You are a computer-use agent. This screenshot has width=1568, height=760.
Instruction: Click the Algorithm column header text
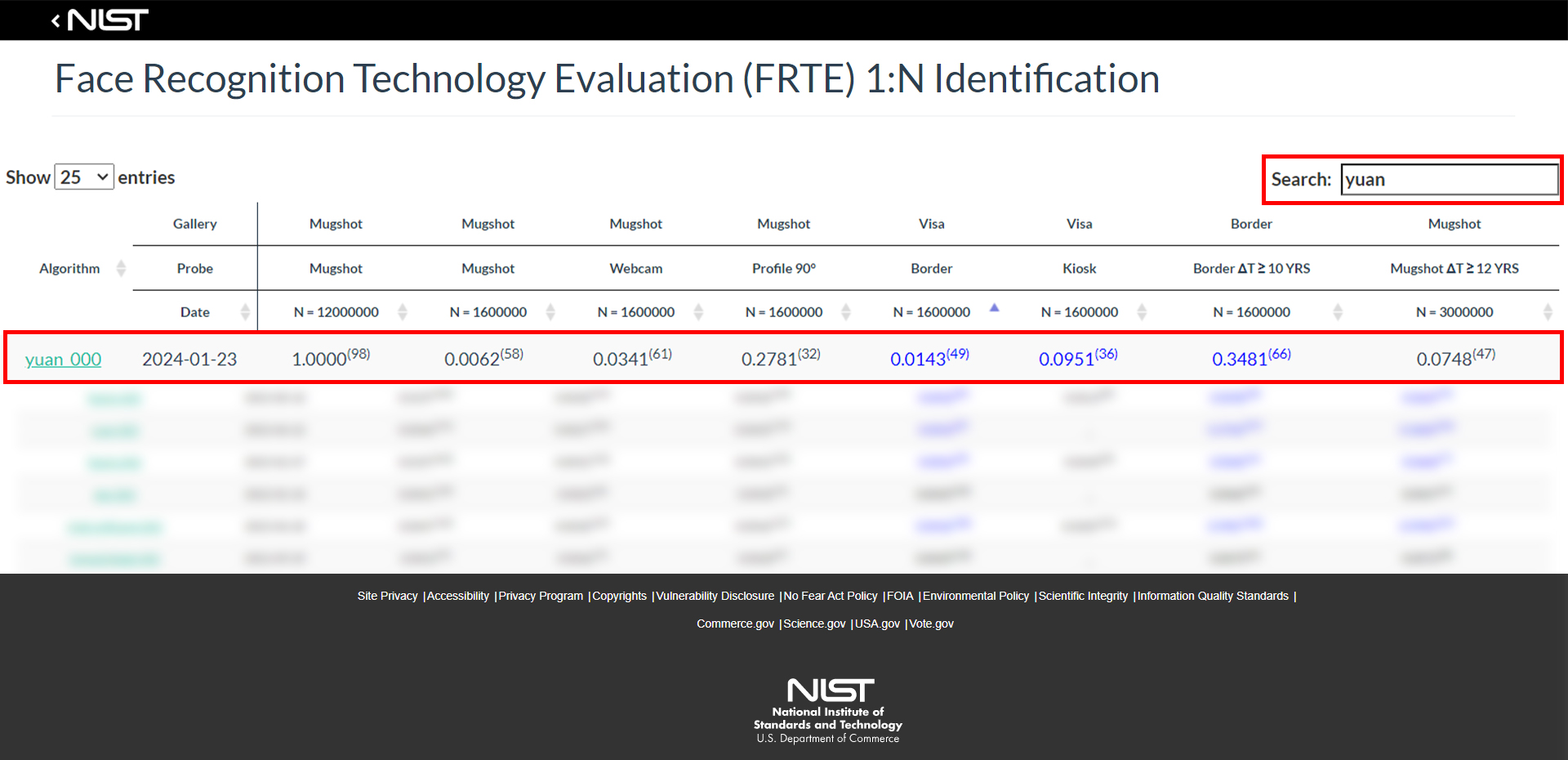[x=69, y=268]
